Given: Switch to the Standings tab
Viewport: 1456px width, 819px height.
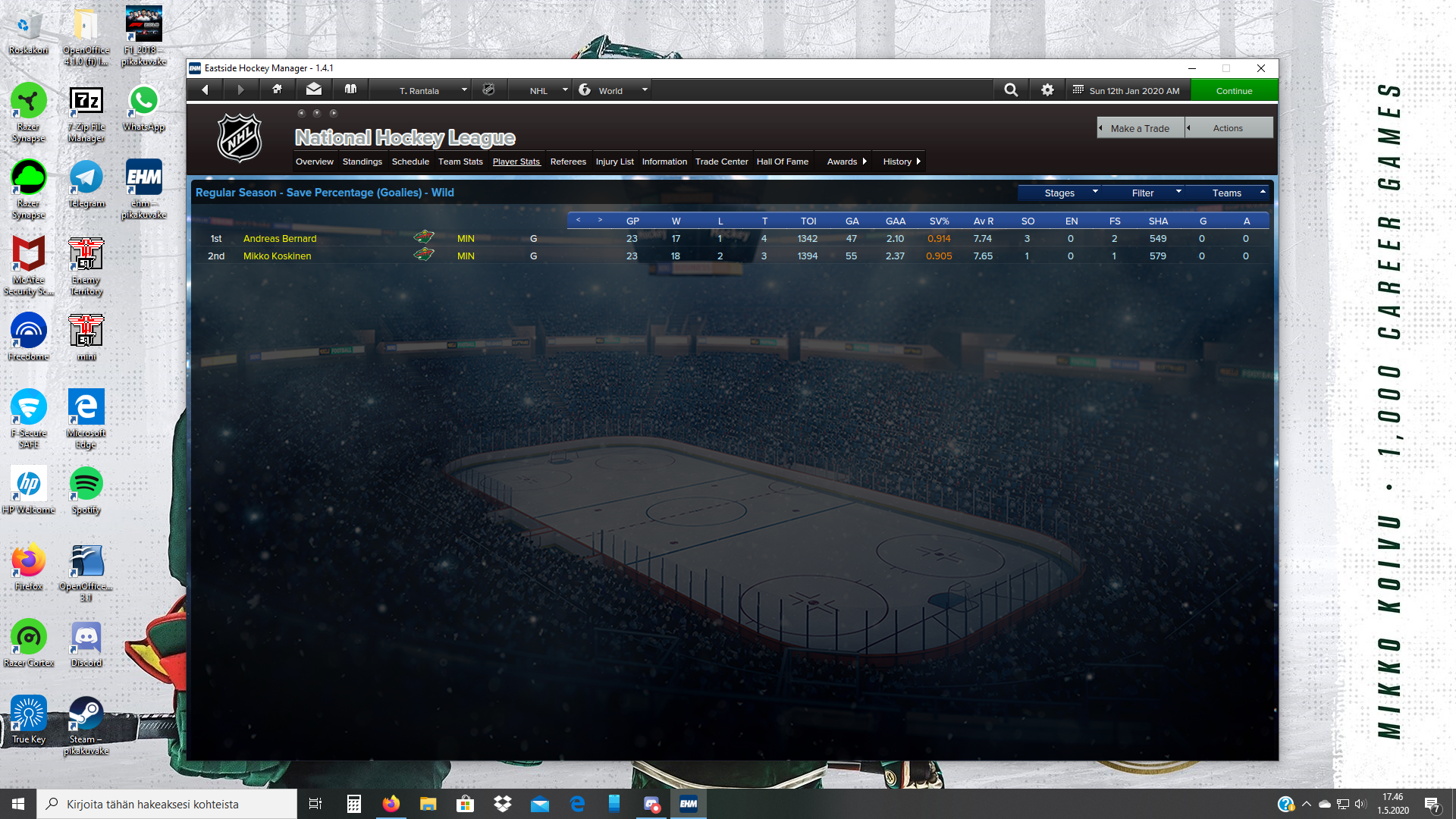Looking at the screenshot, I should (362, 162).
